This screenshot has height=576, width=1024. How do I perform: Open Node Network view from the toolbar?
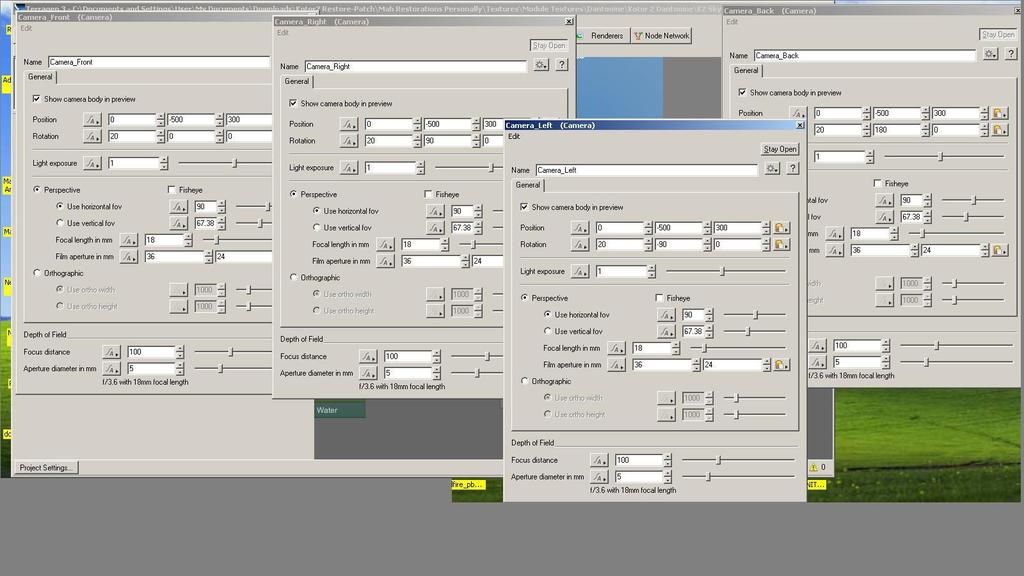[x=661, y=35]
